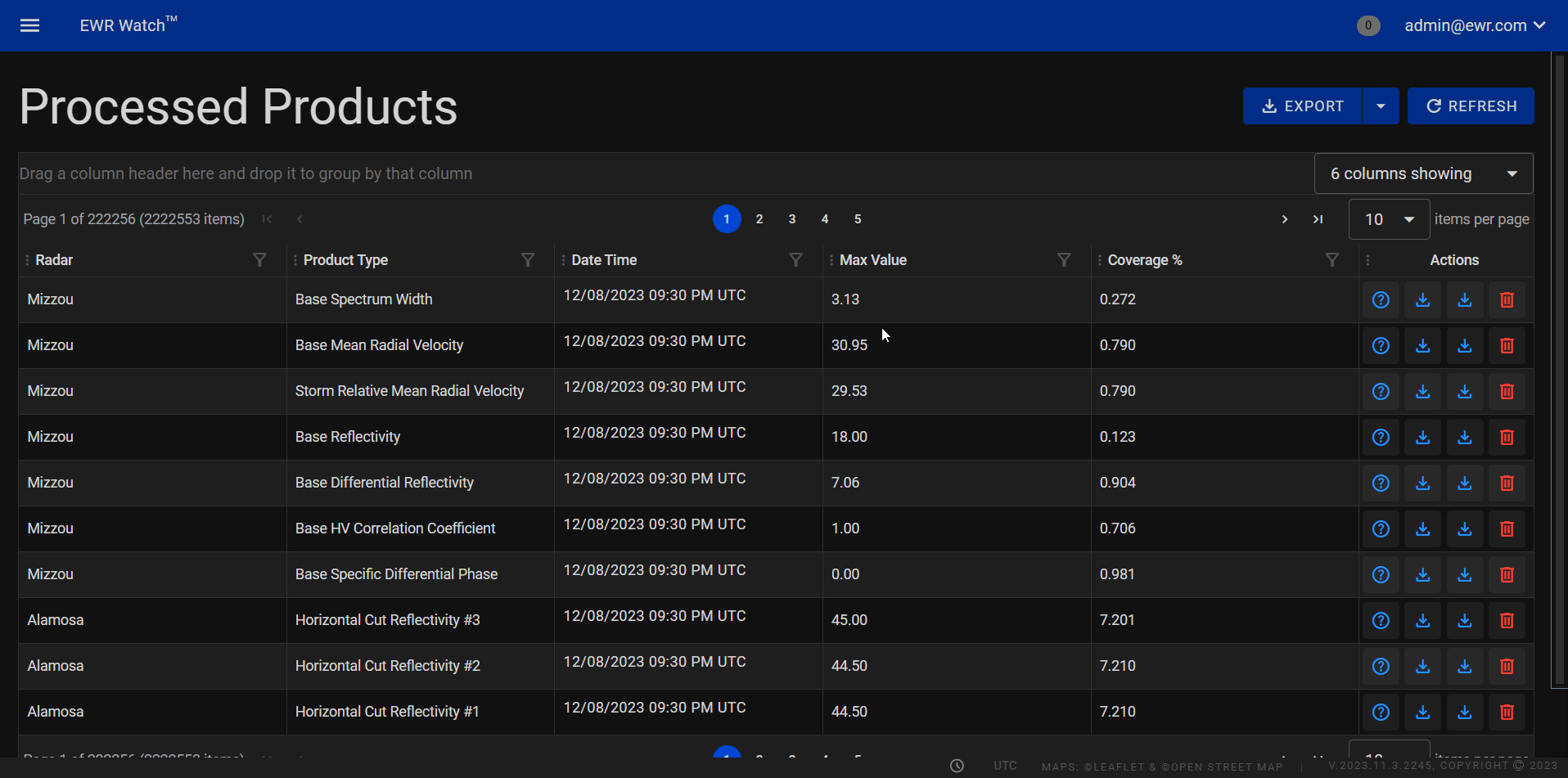
Task: Open the 6 columns showing dropdown
Action: coord(1423,173)
